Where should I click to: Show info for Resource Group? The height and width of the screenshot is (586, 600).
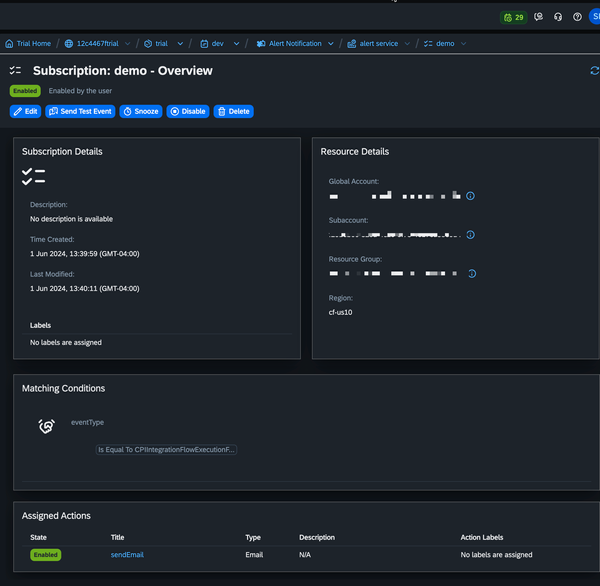click(x=471, y=273)
